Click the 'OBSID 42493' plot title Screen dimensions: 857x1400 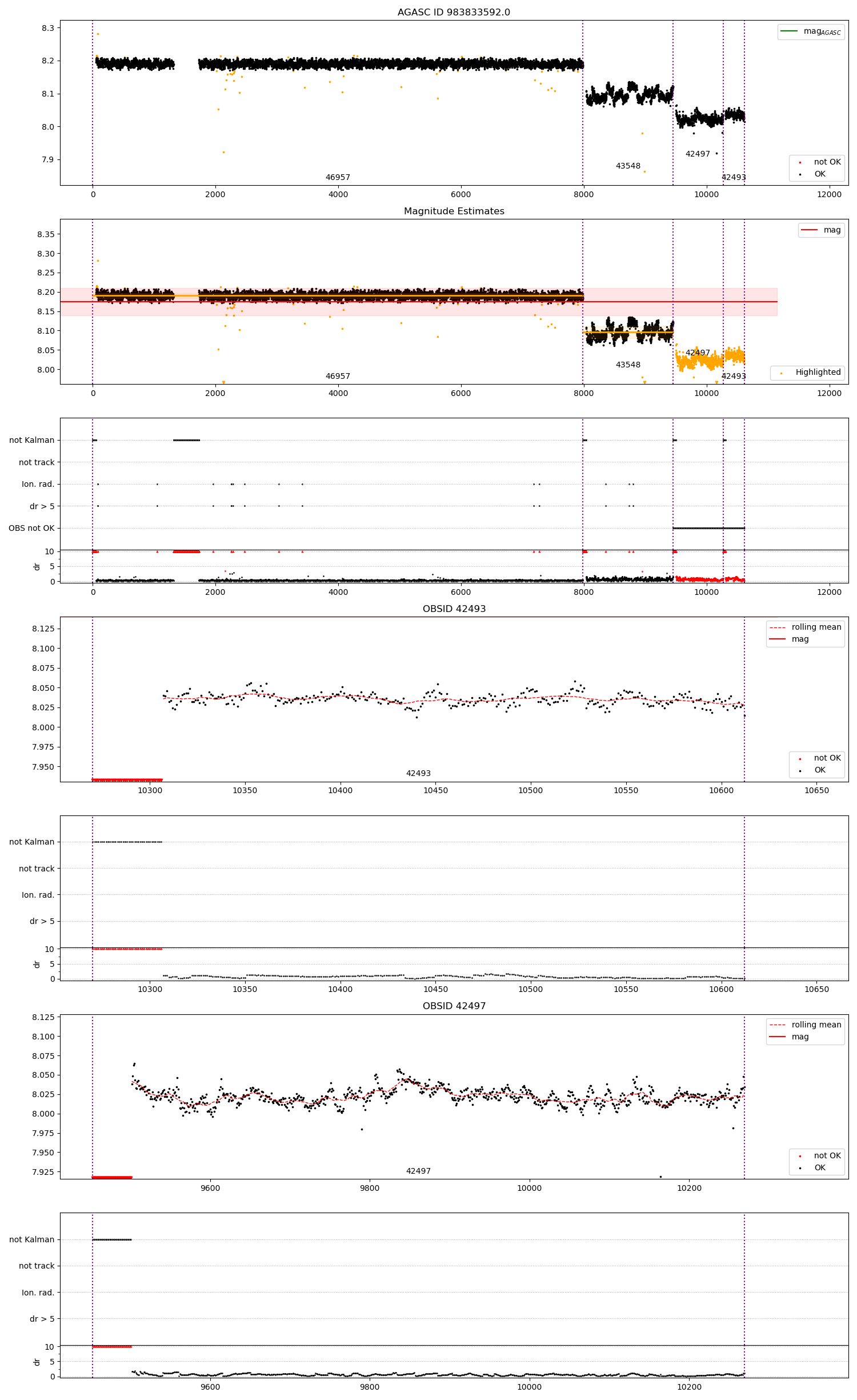point(454,609)
